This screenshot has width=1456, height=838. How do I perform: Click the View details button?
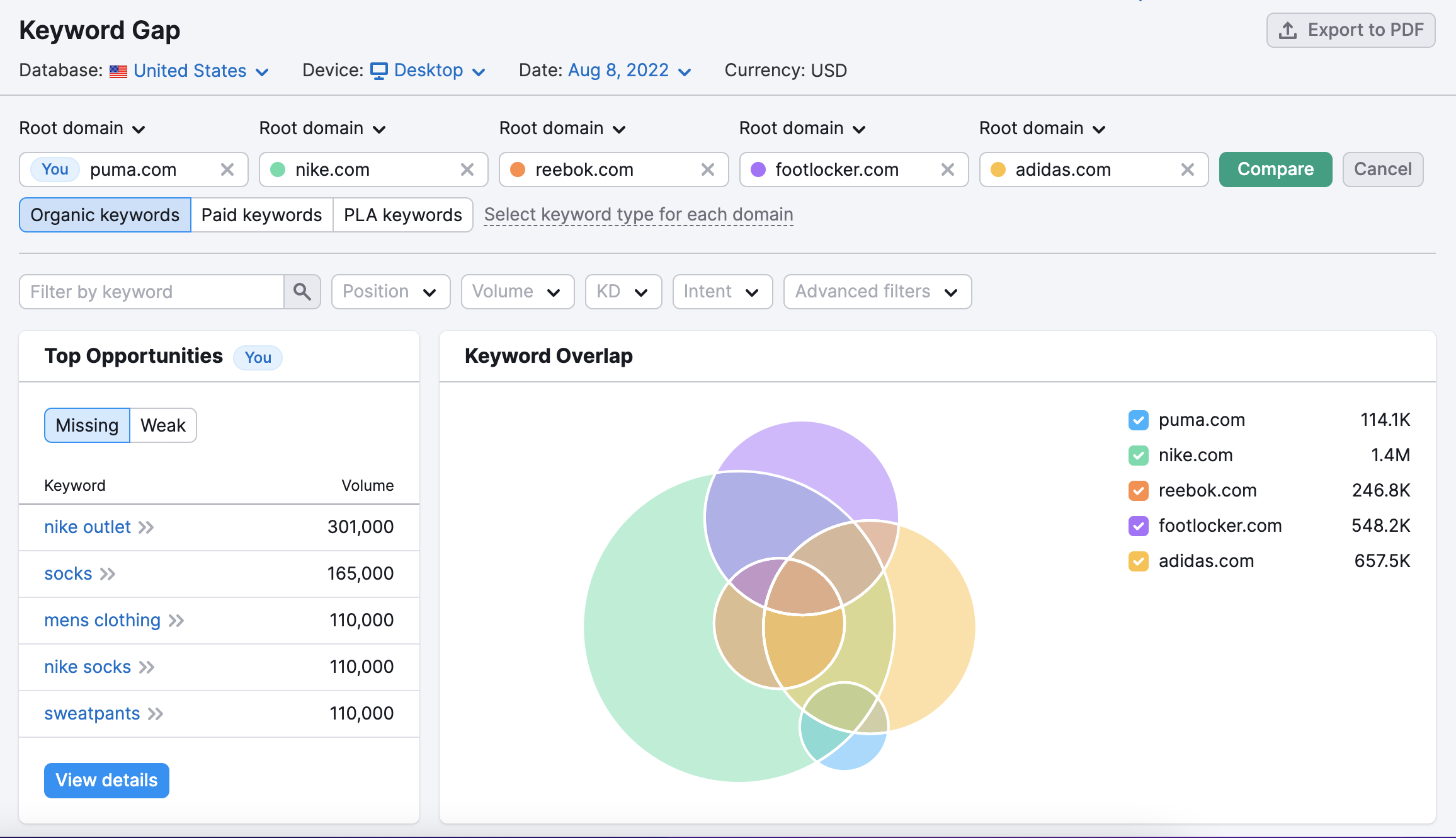(106, 781)
